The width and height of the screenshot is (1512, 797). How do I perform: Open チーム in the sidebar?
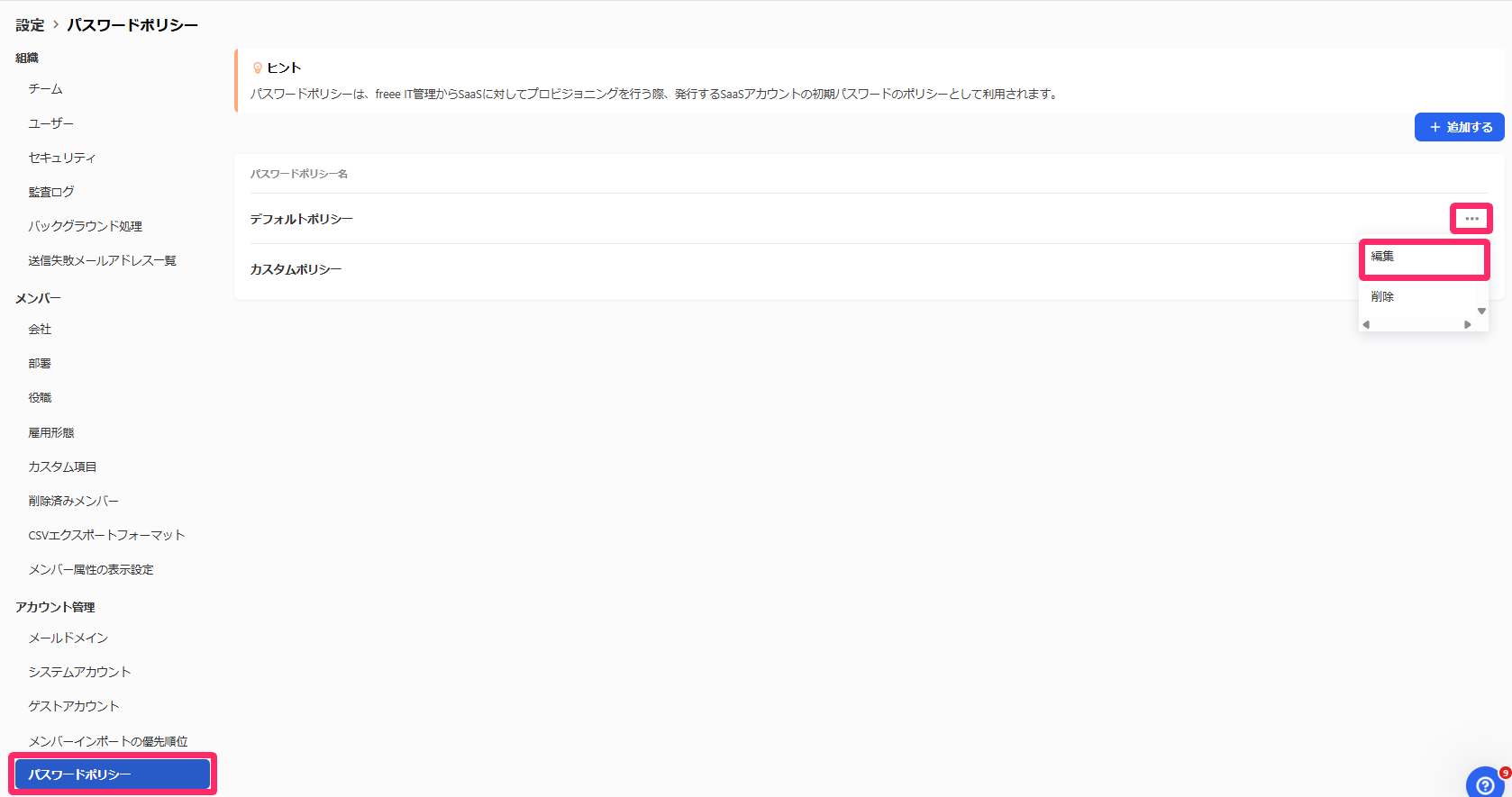(45, 89)
